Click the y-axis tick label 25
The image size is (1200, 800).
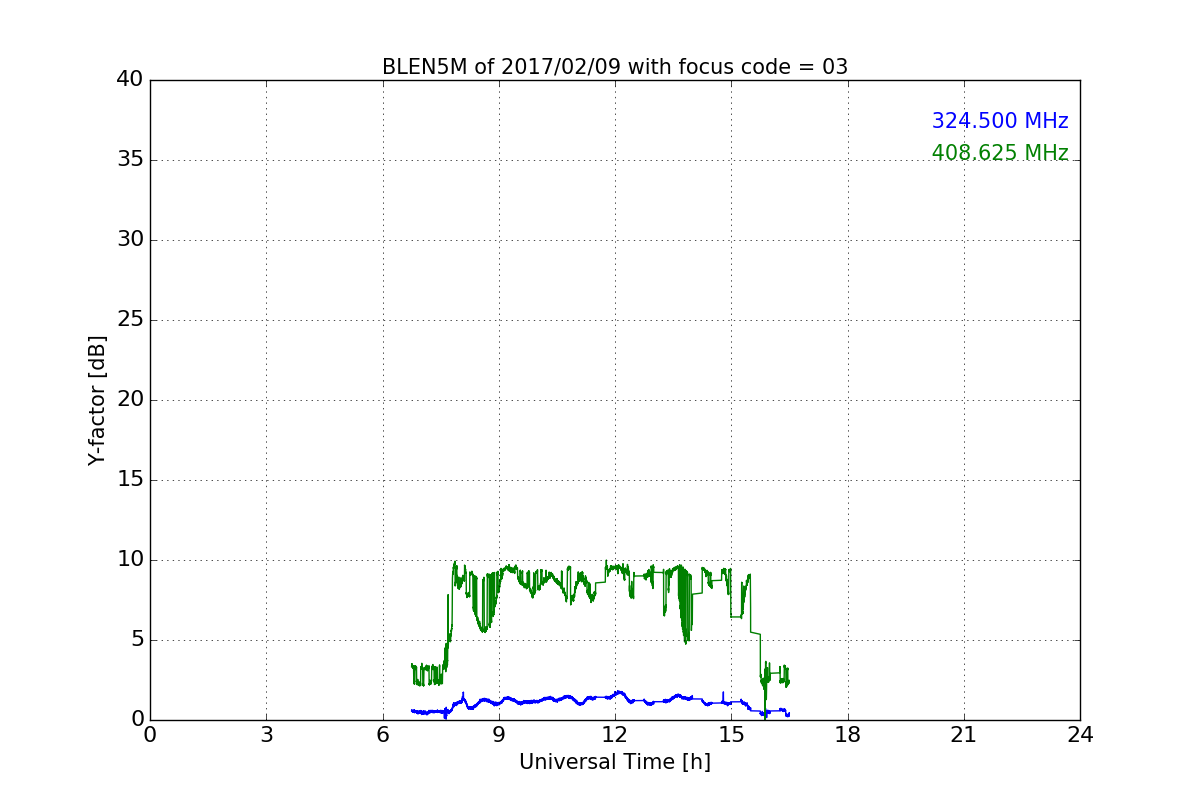130,320
